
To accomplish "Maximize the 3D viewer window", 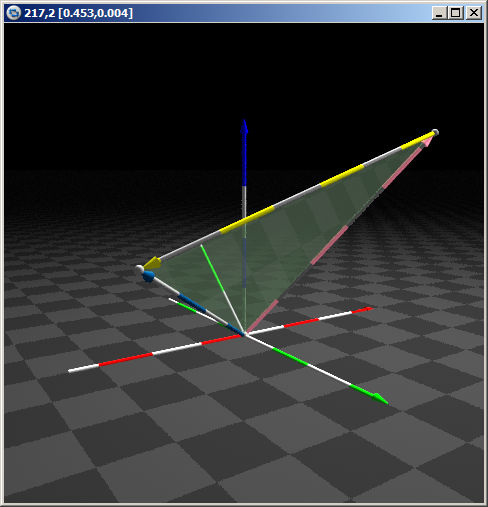I will click(455, 13).
